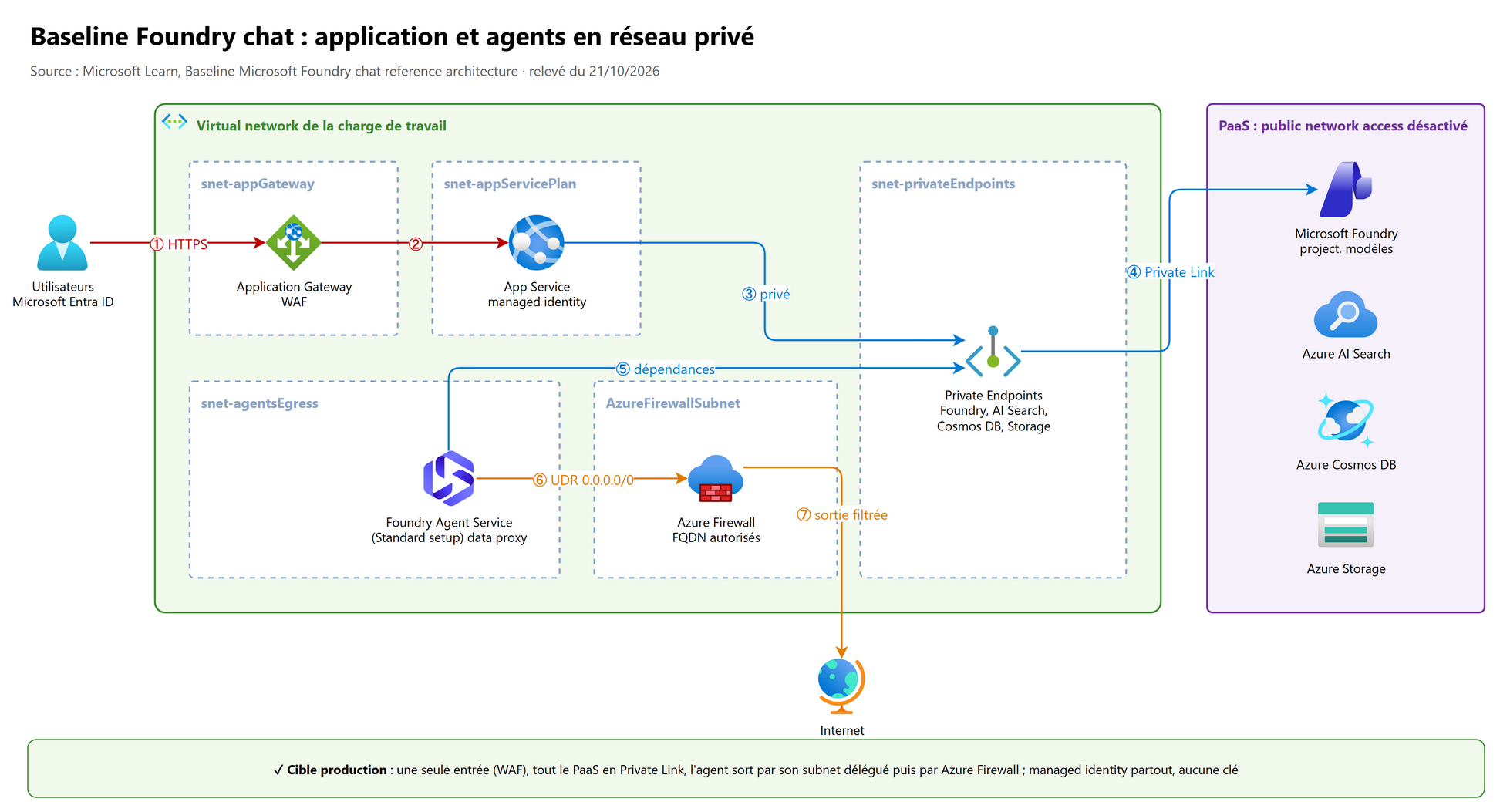Screen dimensions: 1500x812
Task: Select the AzureFirewallSubnet label
Action: click(x=672, y=403)
